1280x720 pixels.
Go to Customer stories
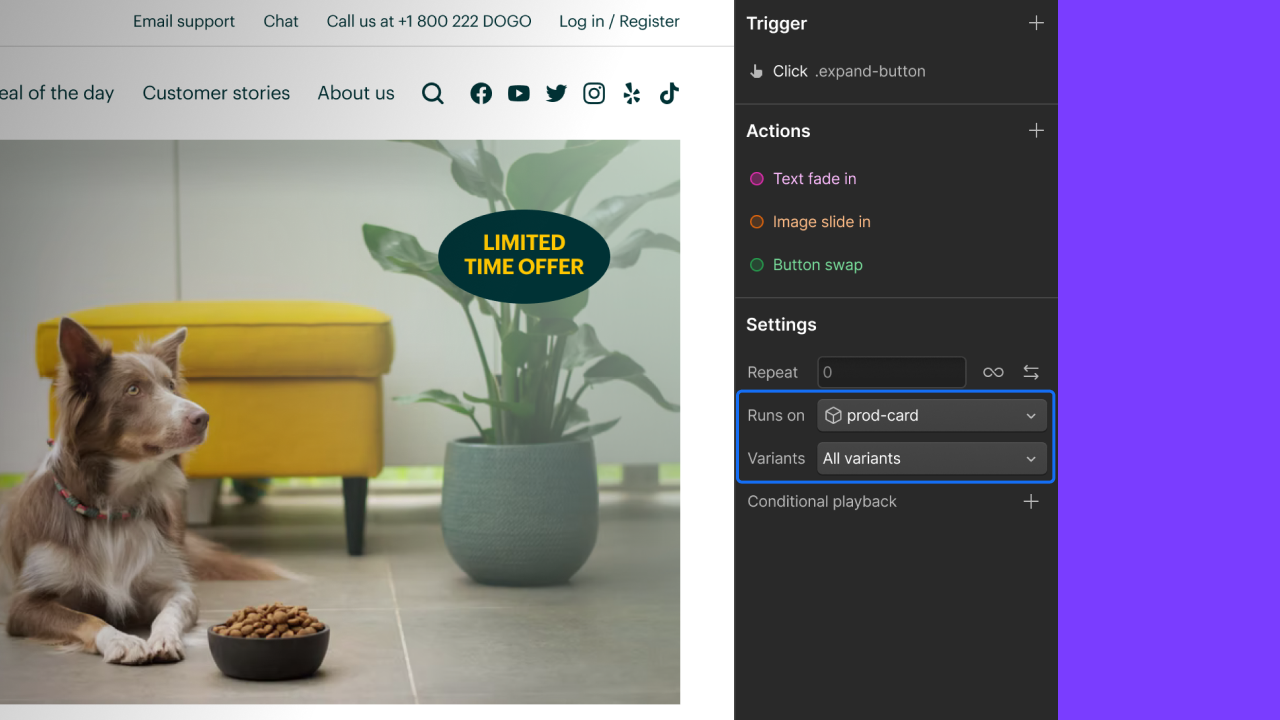click(216, 93)
